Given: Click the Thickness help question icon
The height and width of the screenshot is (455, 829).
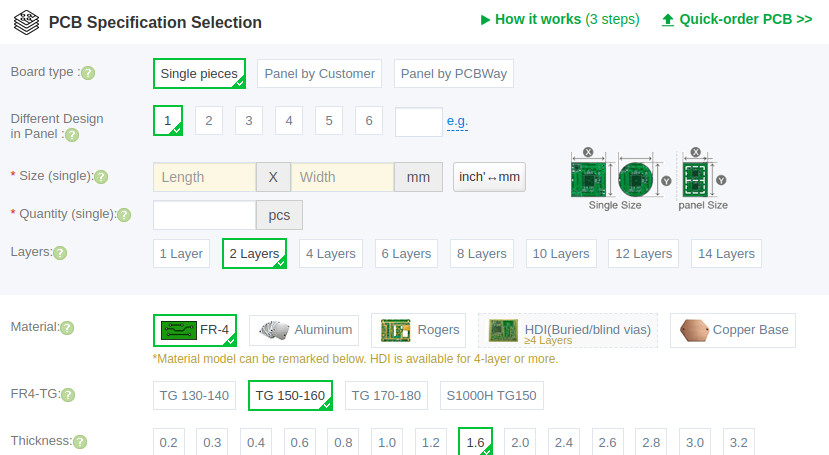Looking at the screenshot, I should coord(80,442).
